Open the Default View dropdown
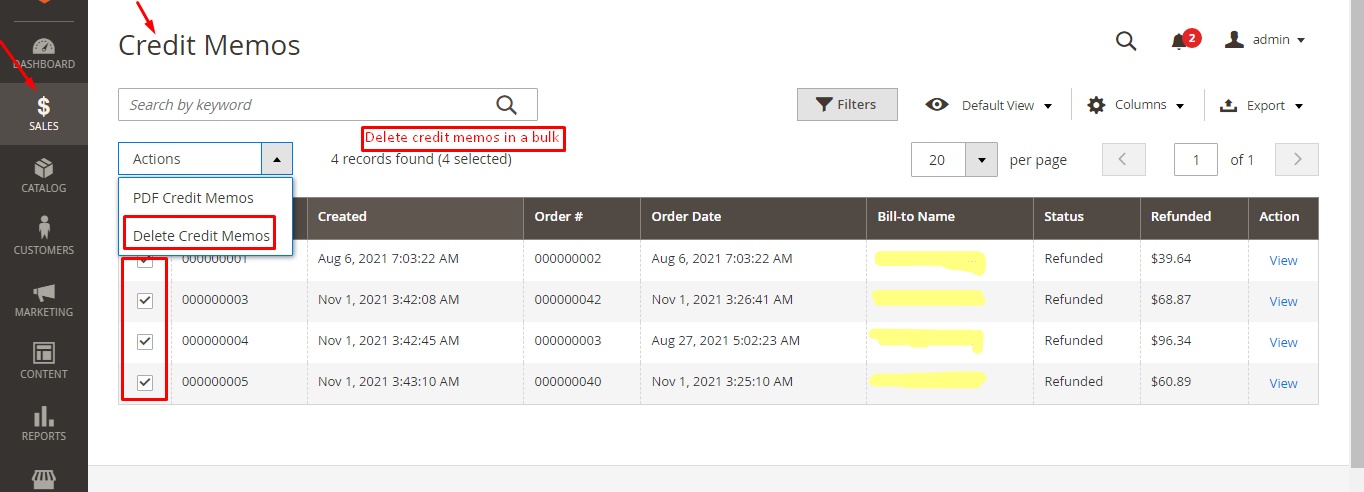This screenshot has width=1364, height=492. pyautogui.click(x=989, y=105)
